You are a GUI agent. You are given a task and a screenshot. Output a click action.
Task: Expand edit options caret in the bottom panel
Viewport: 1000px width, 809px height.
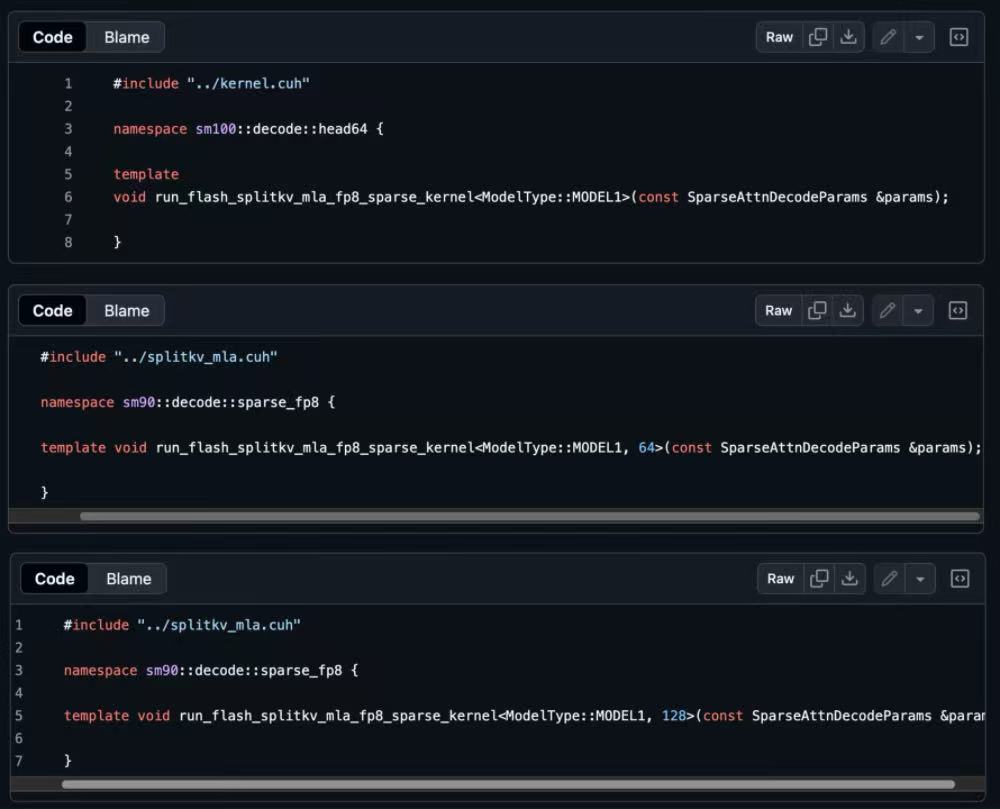[x=919, y=578]
